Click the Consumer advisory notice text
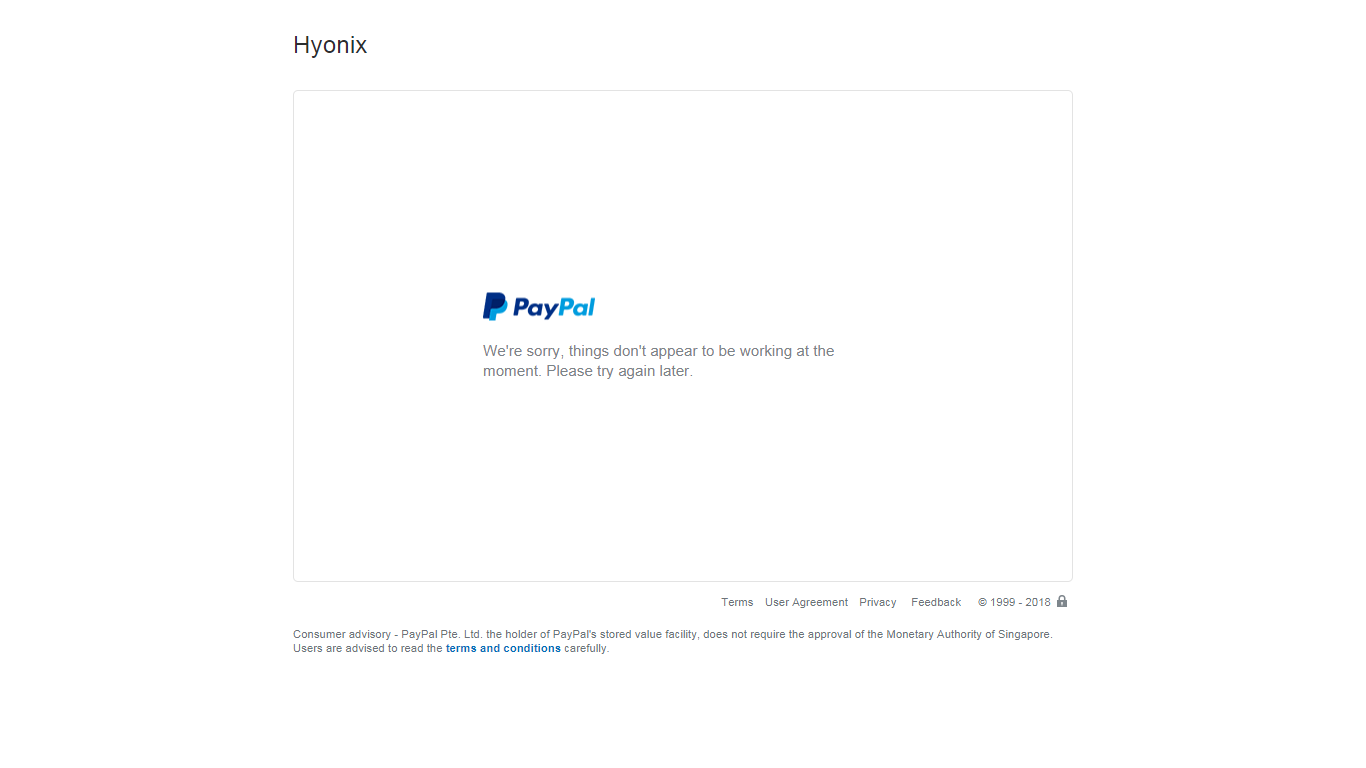This screenshot has width=1366, height=768. [673, 641]
